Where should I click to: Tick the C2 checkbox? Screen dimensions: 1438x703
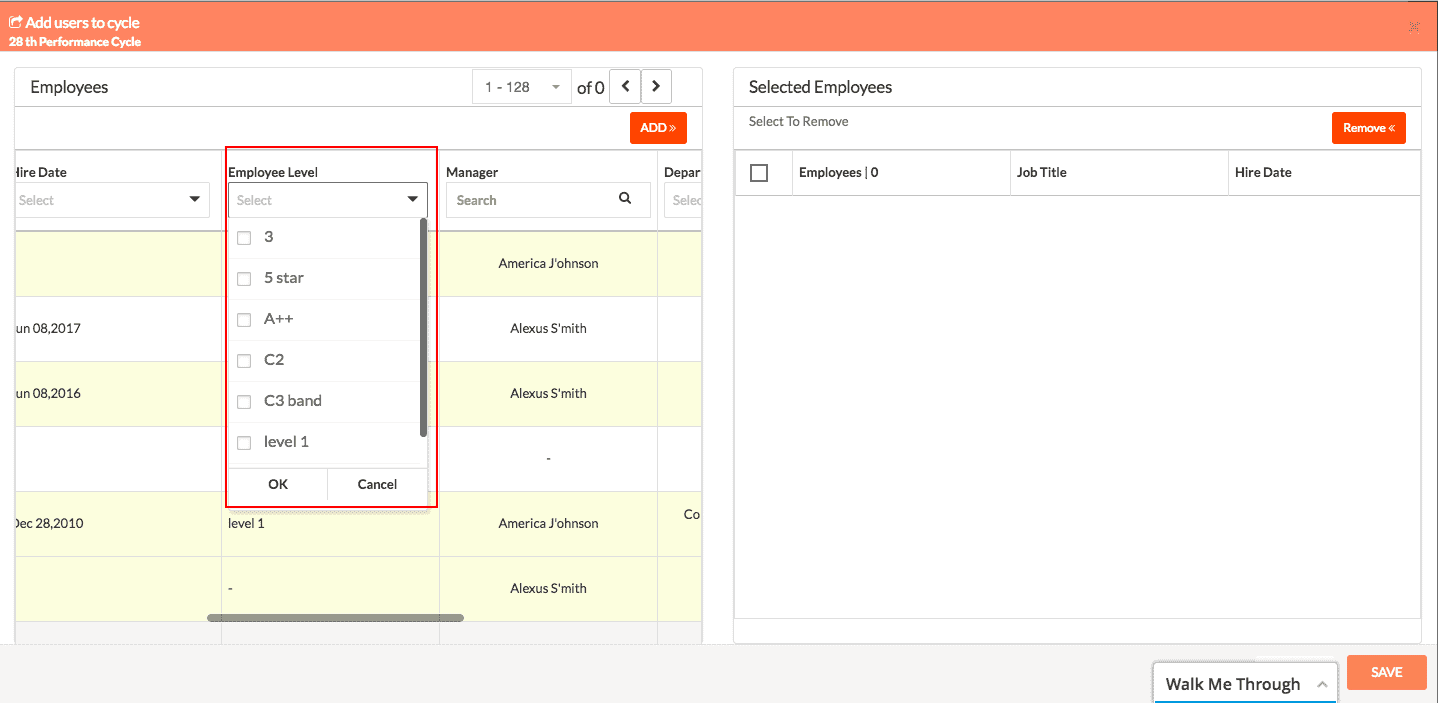(x=244, y=361)
